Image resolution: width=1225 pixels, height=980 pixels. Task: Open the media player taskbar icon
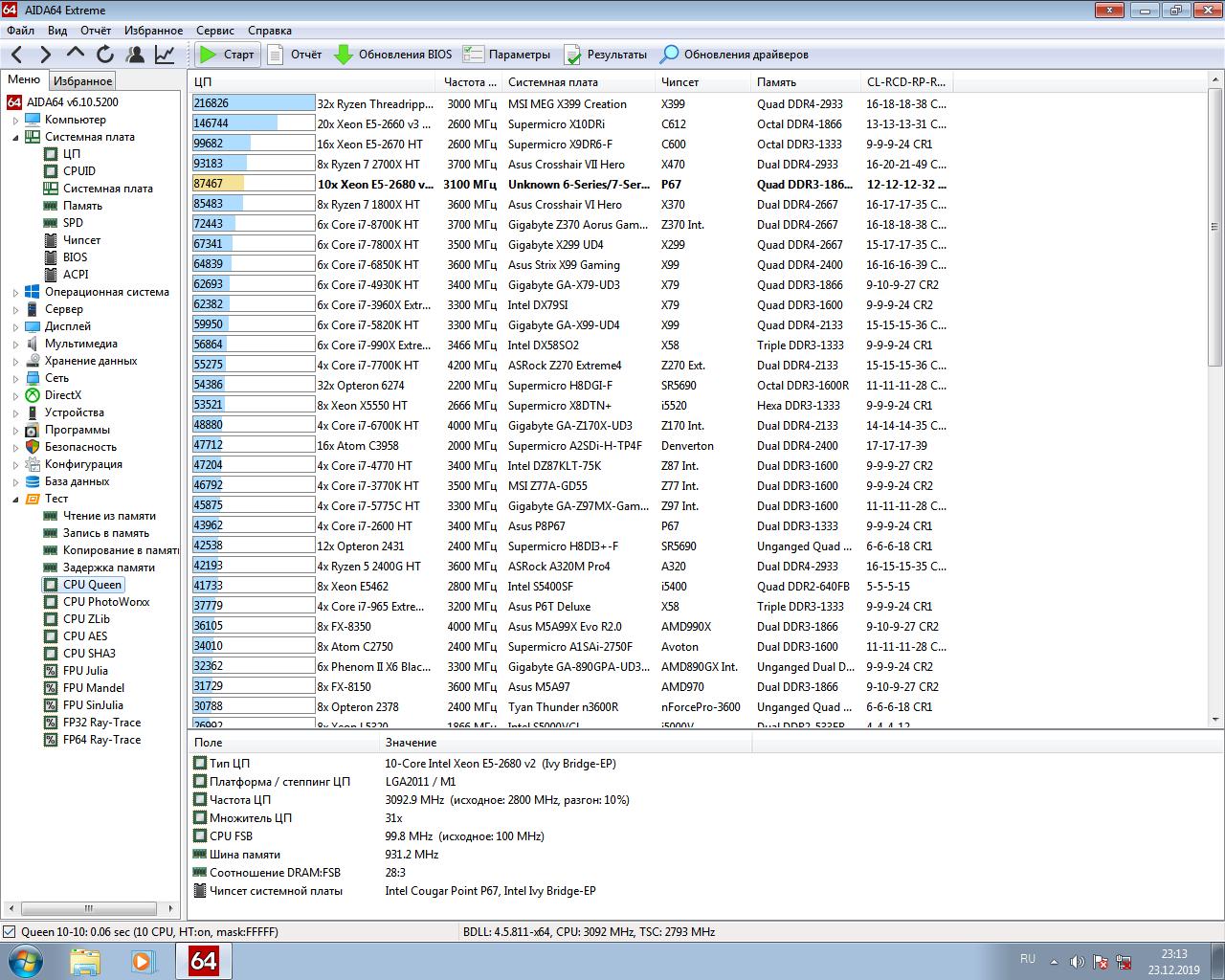click(143, 961)
